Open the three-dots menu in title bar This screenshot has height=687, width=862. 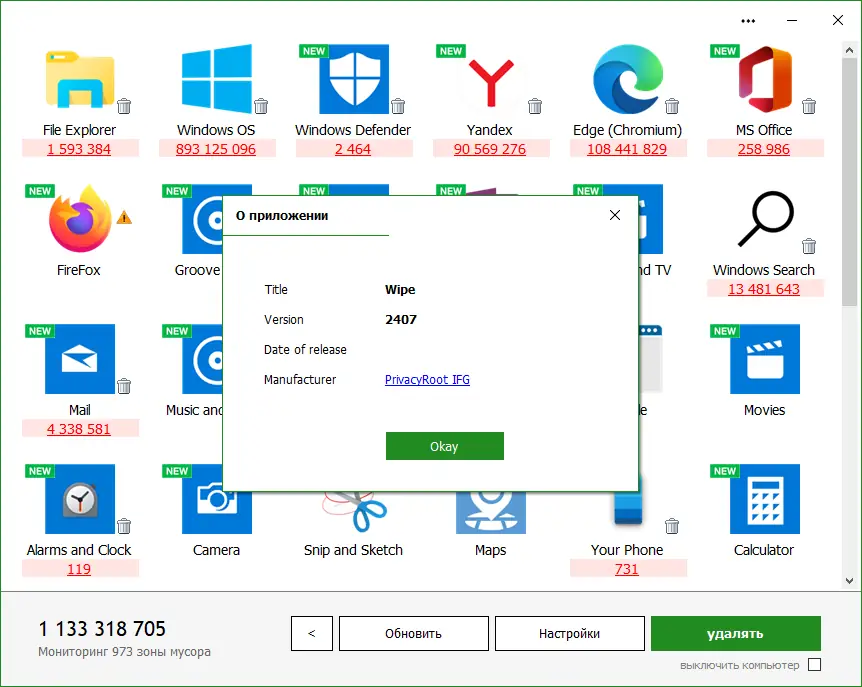pyautogui.click(x=748, y=21)
